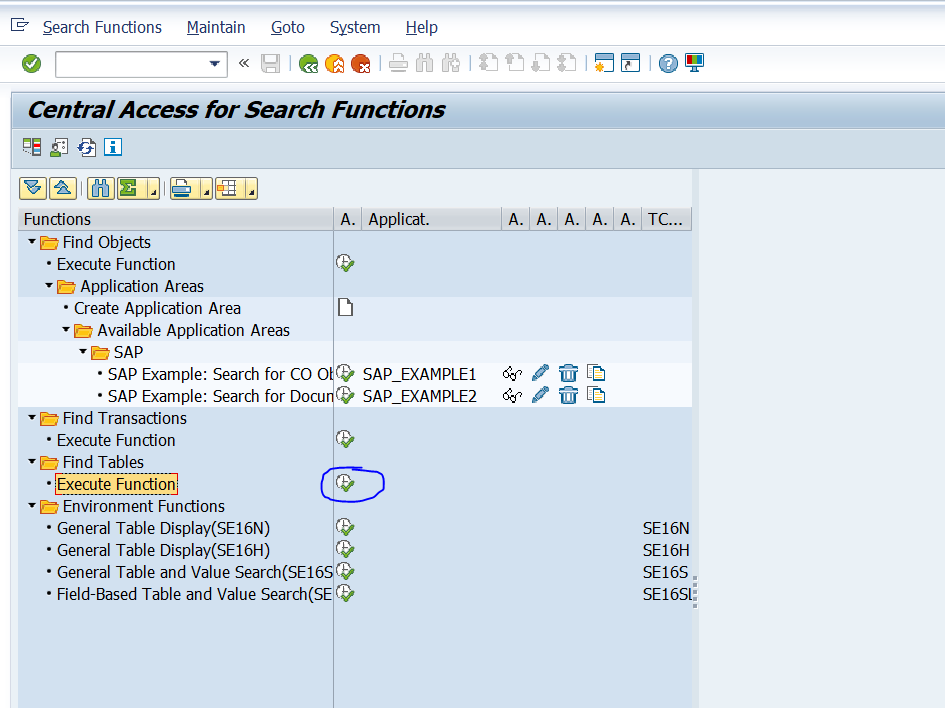
Task: Delete SAP_EXAMPLE1 using its trash icon
Action: [568, 374]
